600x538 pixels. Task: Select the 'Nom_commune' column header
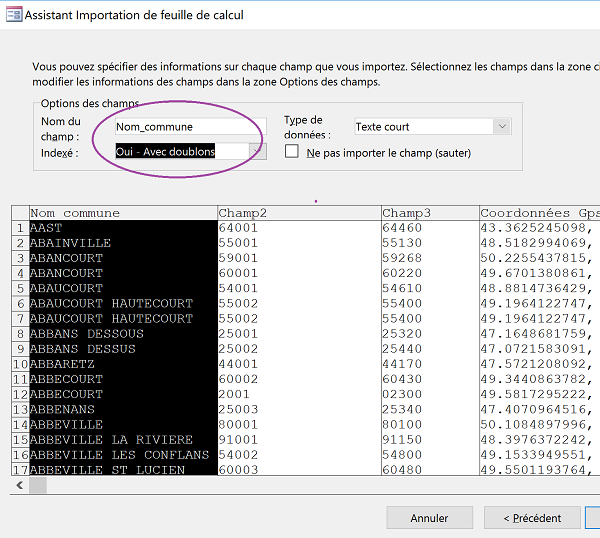123,213
